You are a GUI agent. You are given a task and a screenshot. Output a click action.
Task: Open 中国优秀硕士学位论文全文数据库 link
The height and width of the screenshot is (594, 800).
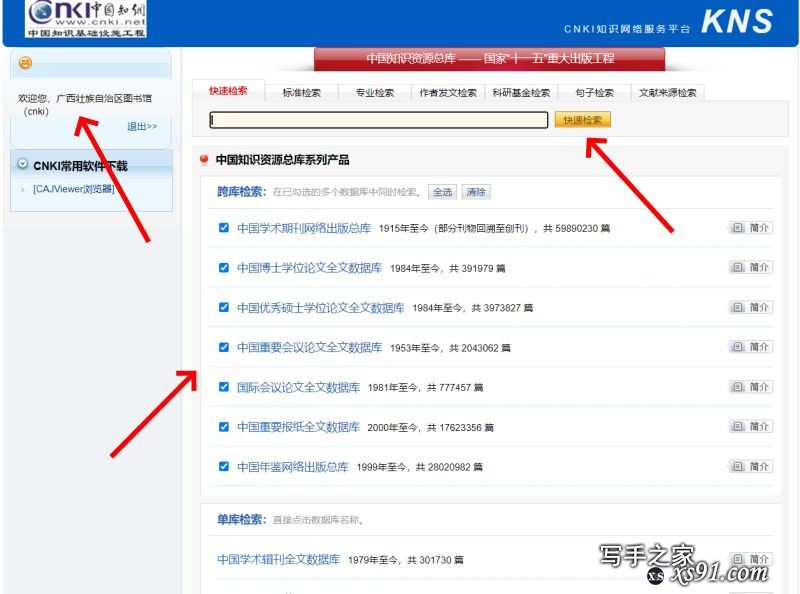321,308
